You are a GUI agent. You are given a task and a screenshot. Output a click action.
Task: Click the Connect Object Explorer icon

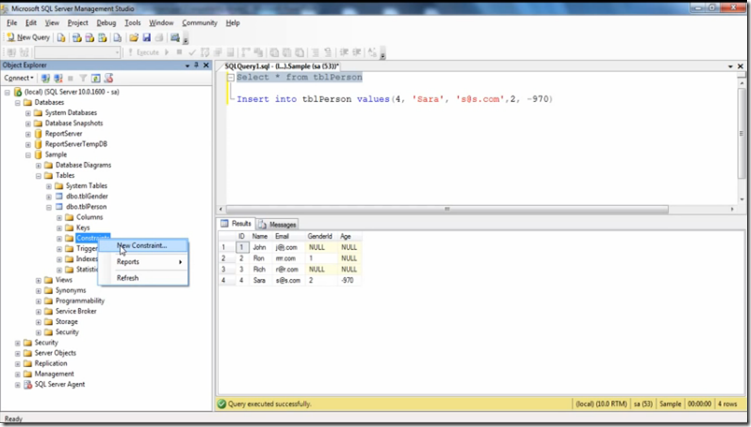point(46,78)
